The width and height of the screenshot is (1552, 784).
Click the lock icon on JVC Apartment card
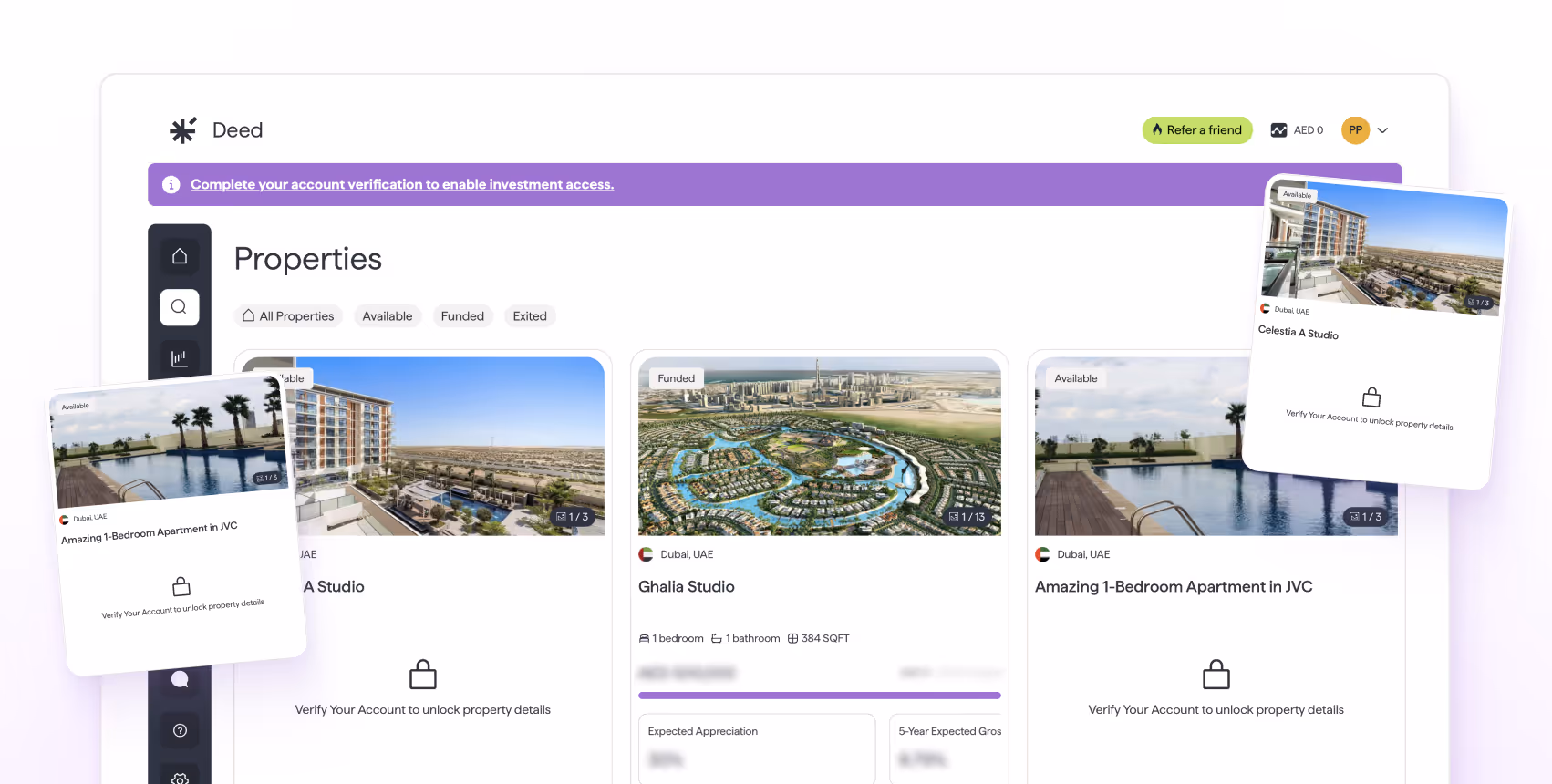[1216, 675]
